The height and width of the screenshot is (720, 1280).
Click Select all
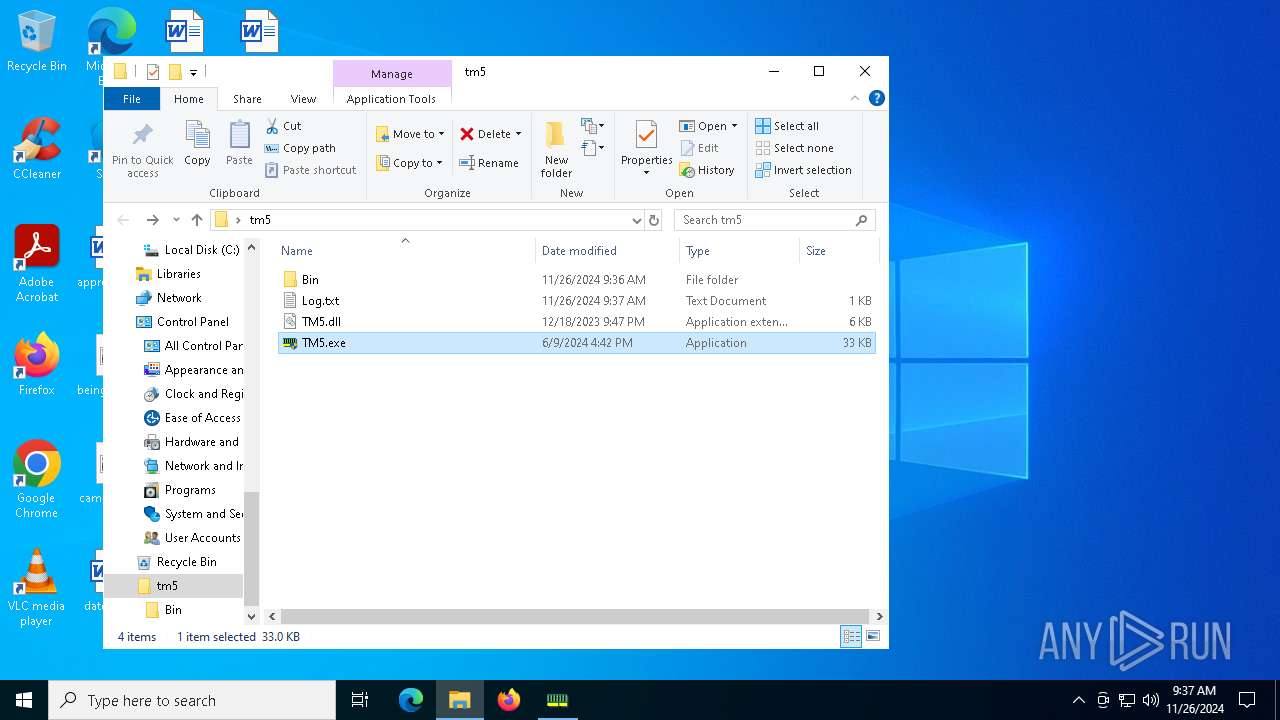click(787, 126)
